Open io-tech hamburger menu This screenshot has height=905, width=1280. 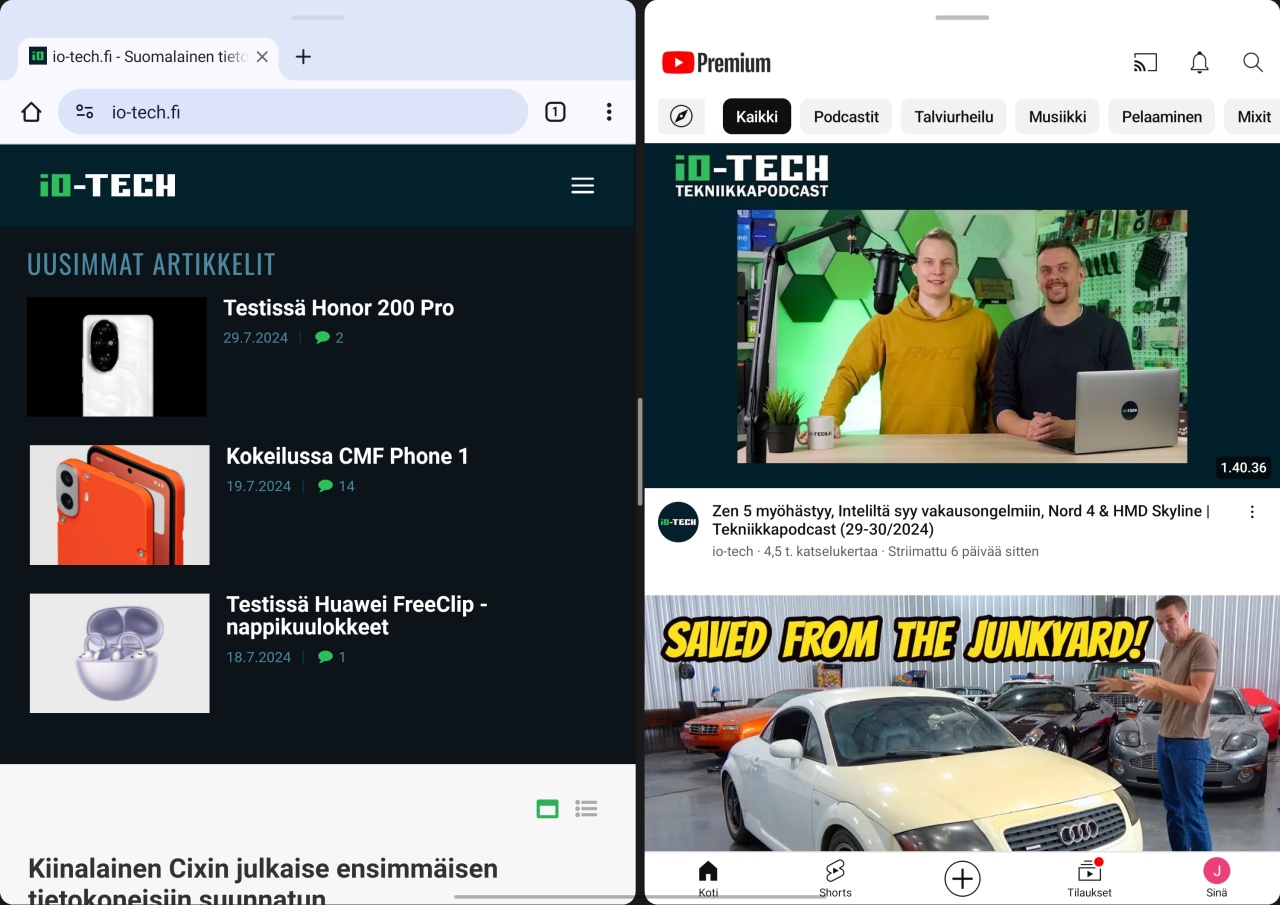coord(582,186)
